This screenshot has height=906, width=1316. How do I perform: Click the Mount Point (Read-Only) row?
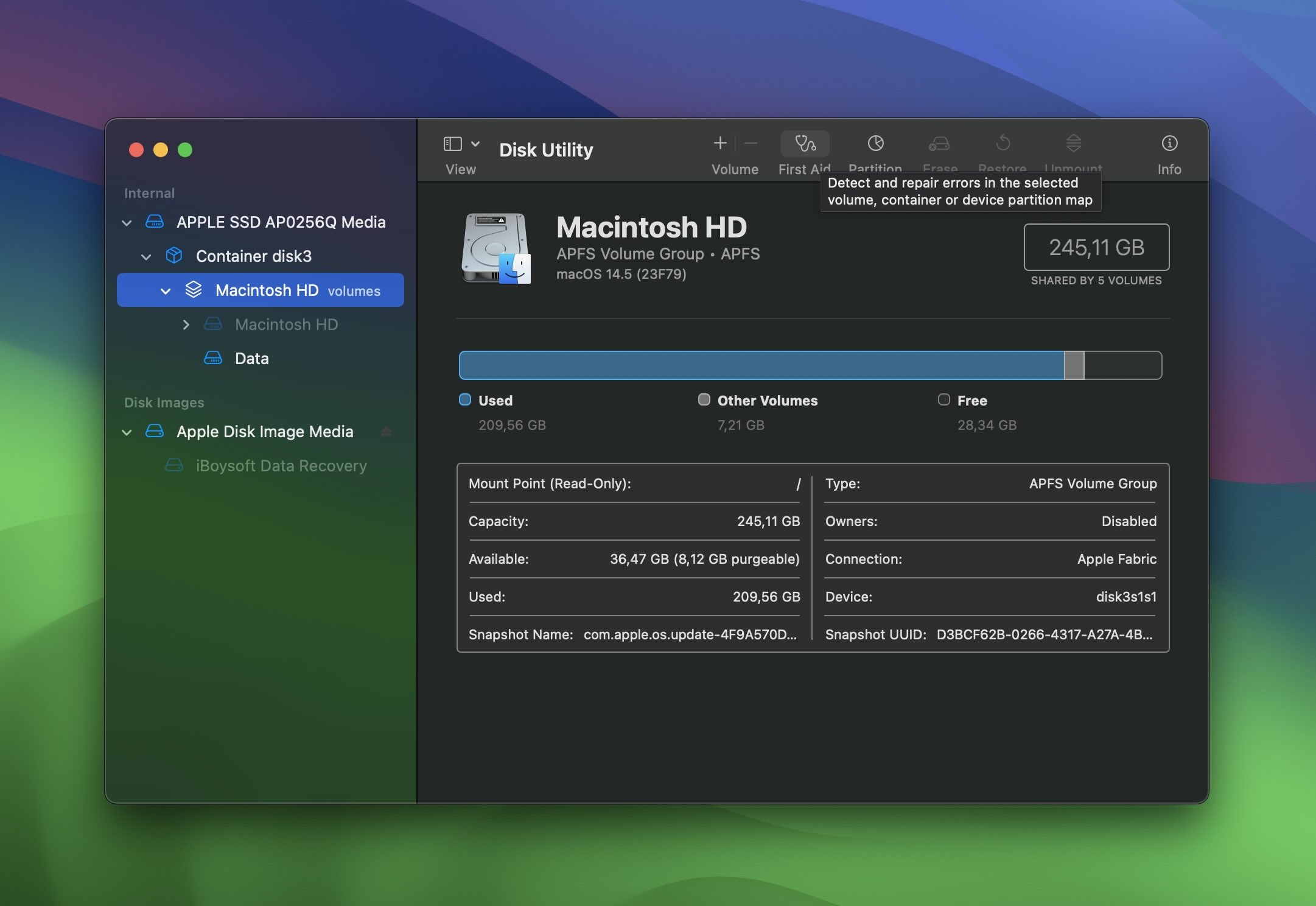[x=634, y=483]
